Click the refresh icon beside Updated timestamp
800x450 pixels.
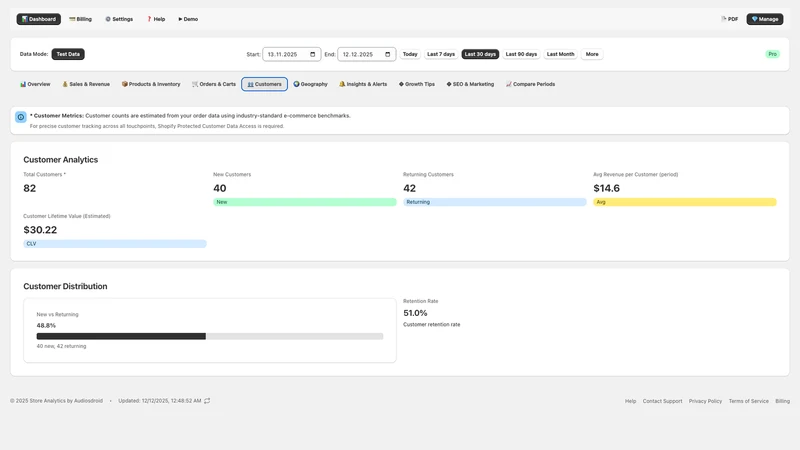207,401
